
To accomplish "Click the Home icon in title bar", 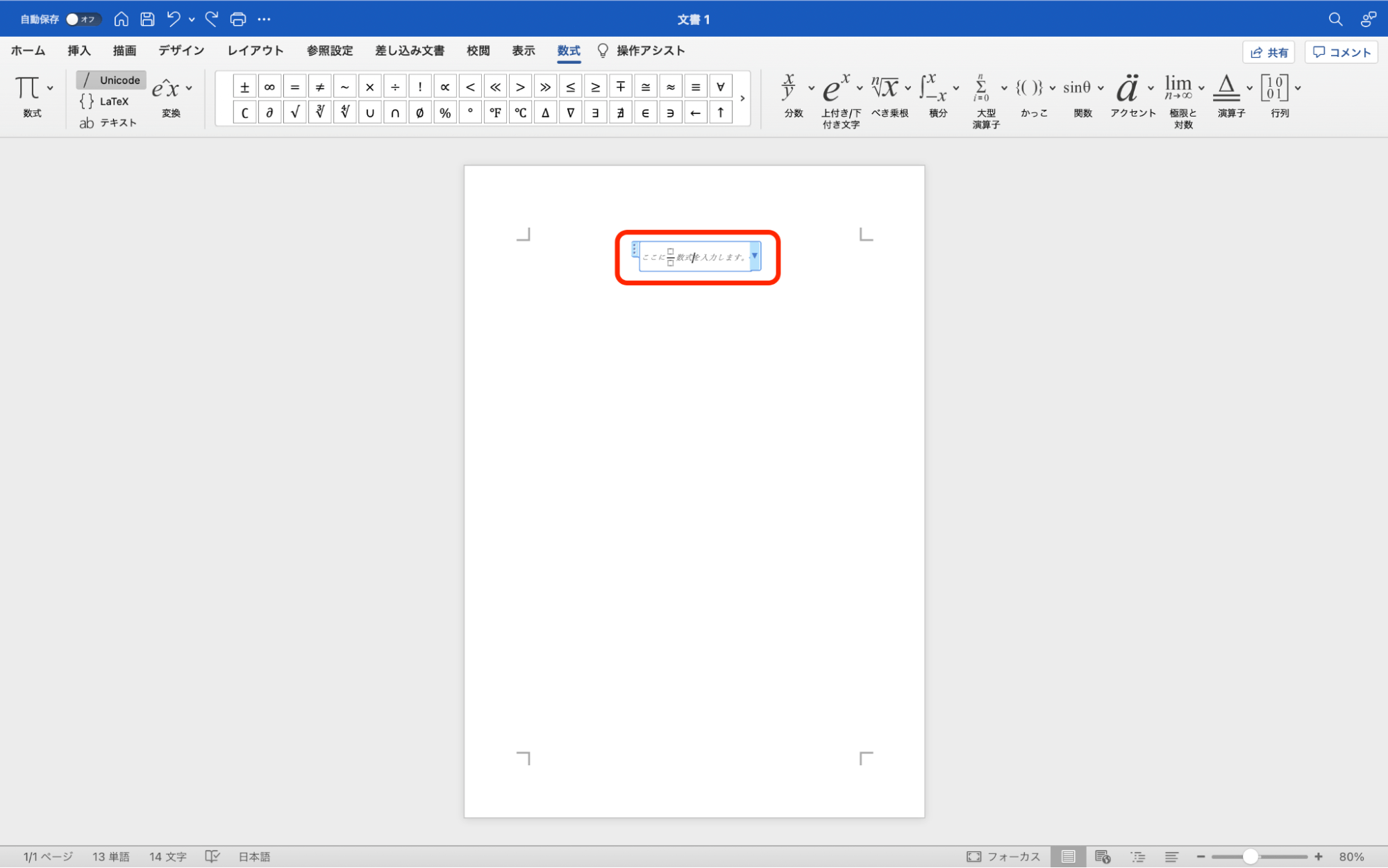I will (121, 19).
